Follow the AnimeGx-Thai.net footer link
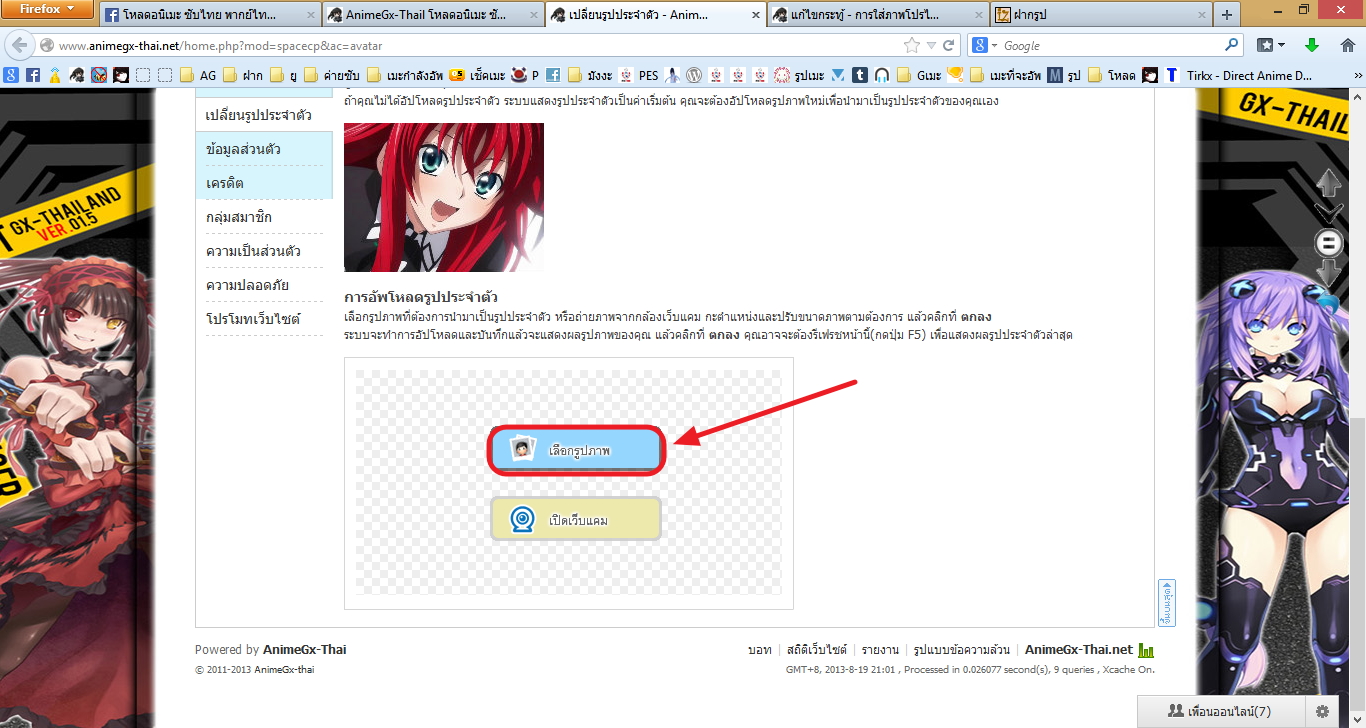The width and height of the screenshot is (1366, 728). [x=1079, y=650]
